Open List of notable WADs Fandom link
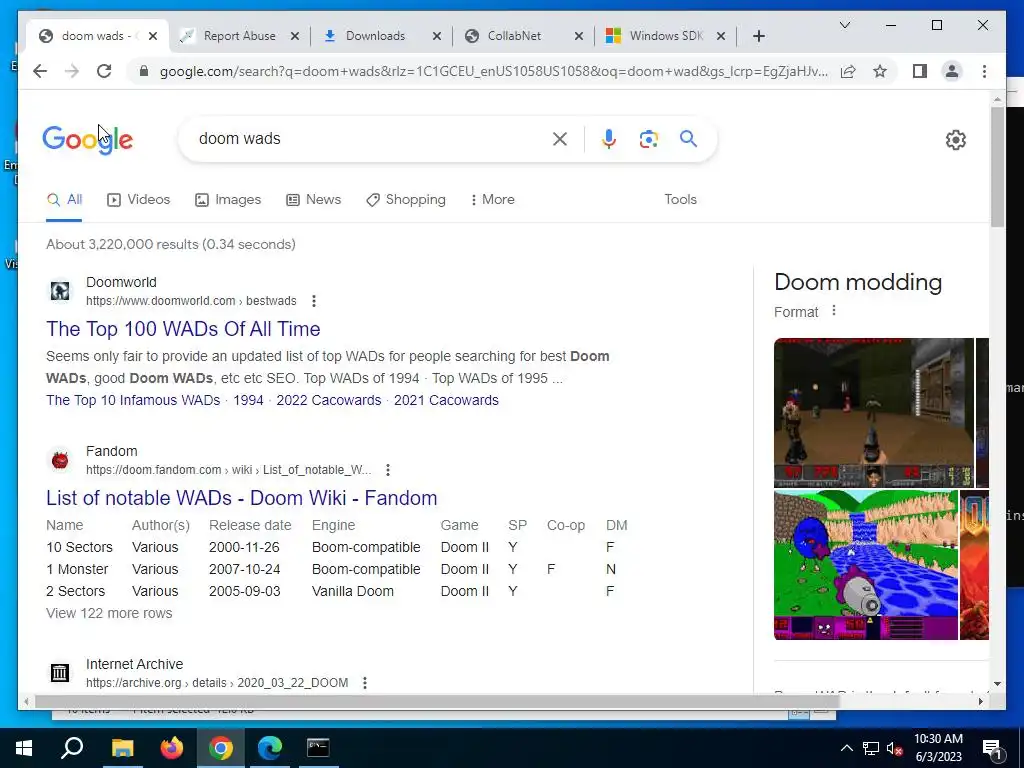This screenshot has width=1024, height=768. [242, 498]
